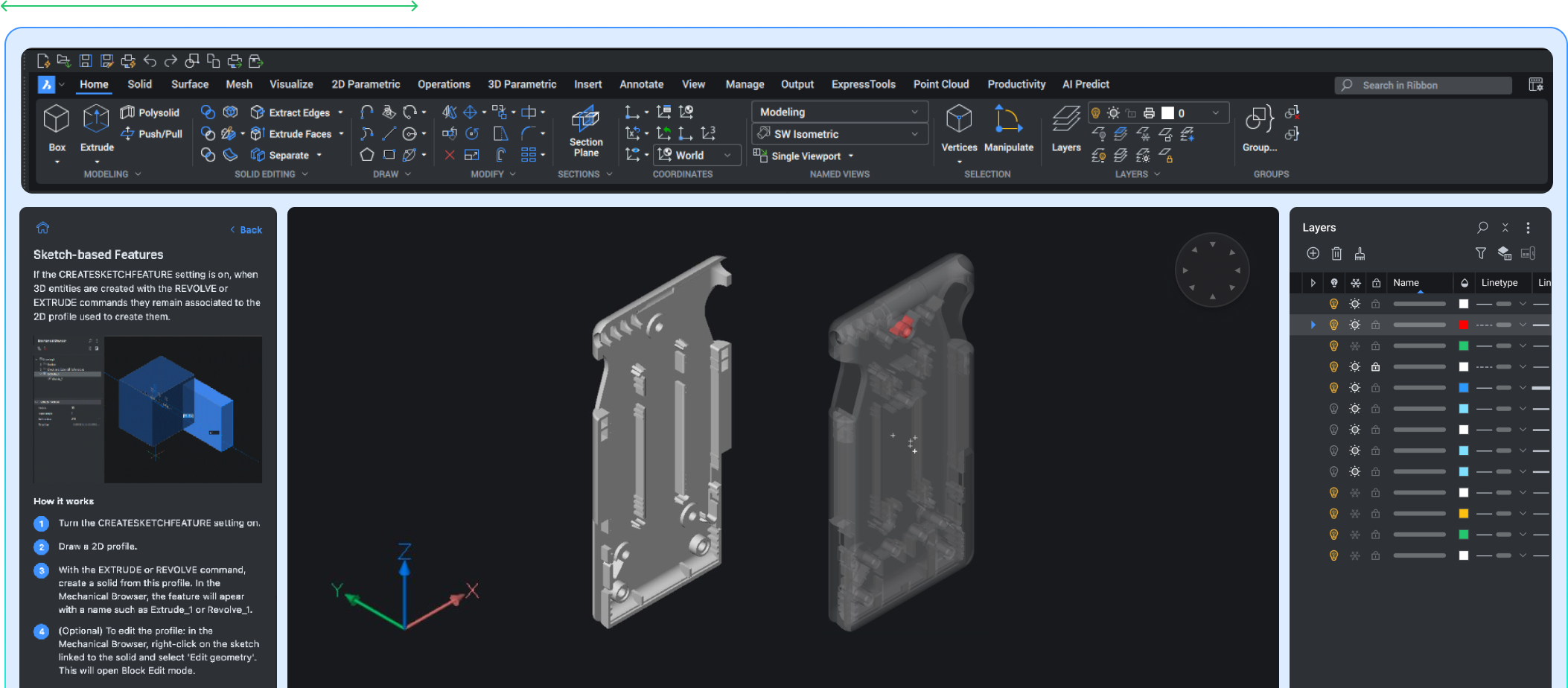Click the Layers panel search magnifier
The image size is (1568, 688).
point(1481,227)
